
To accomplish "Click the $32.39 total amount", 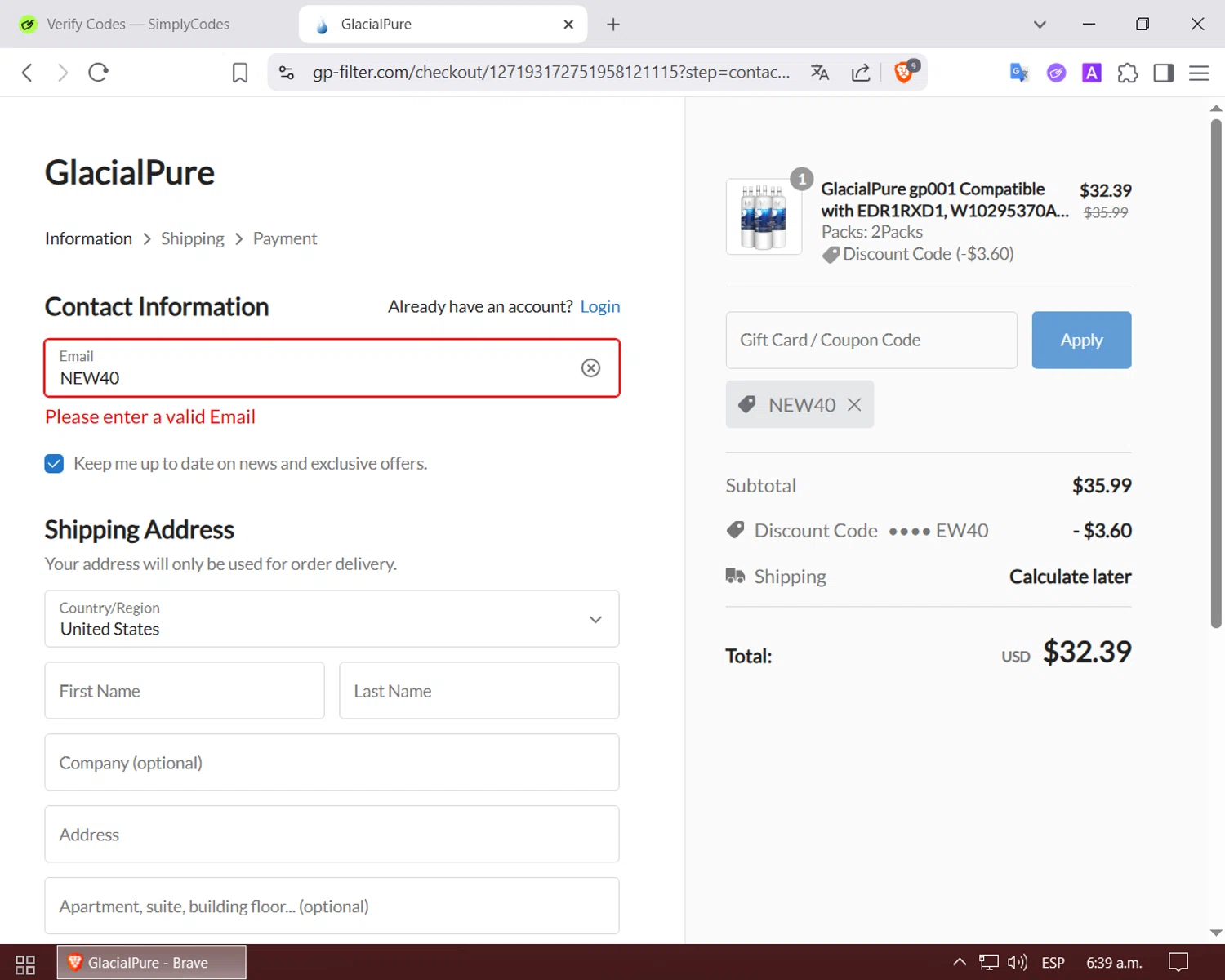I will (1087, 652).
